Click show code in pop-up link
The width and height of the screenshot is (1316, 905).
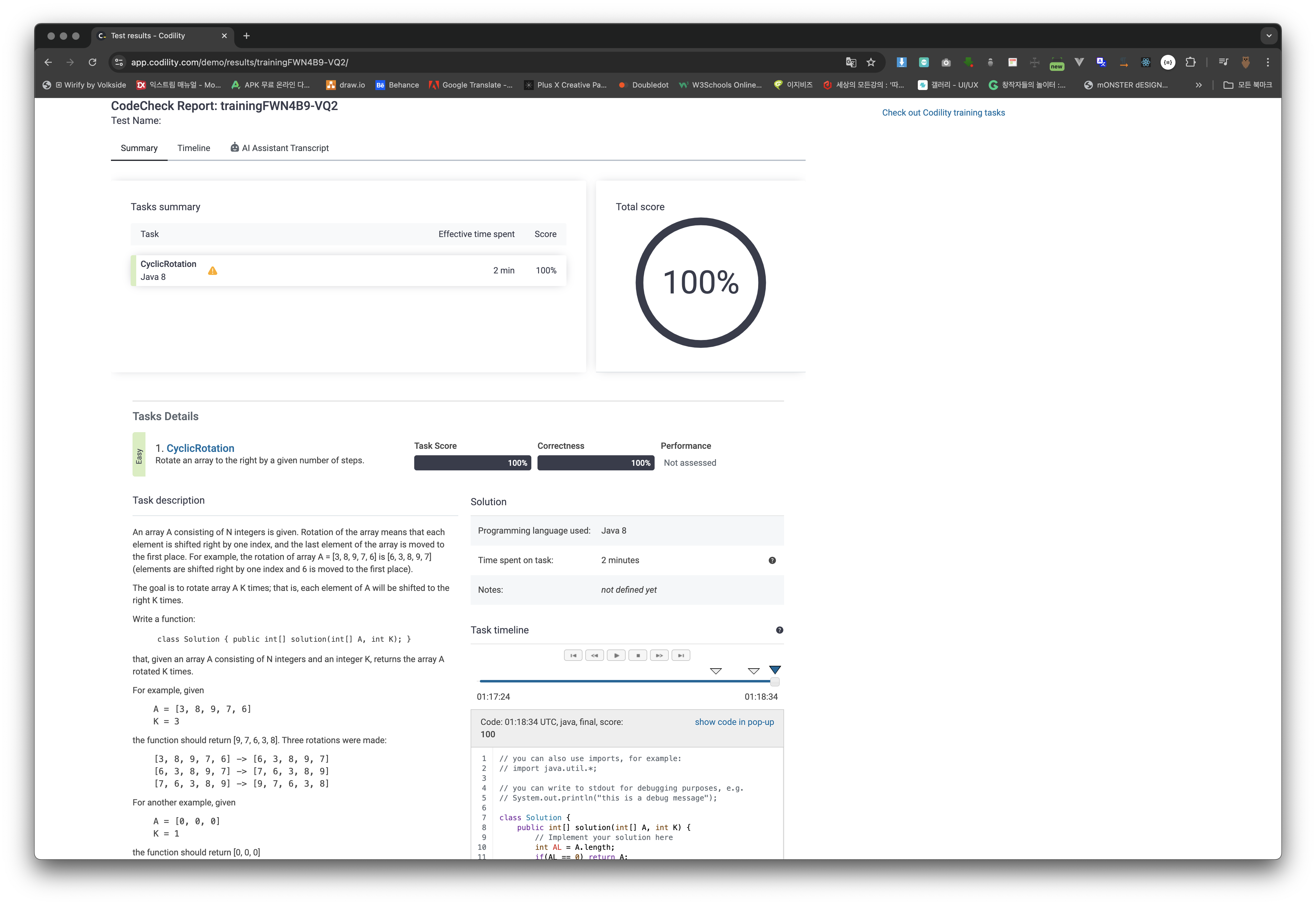tap(734, 722)
